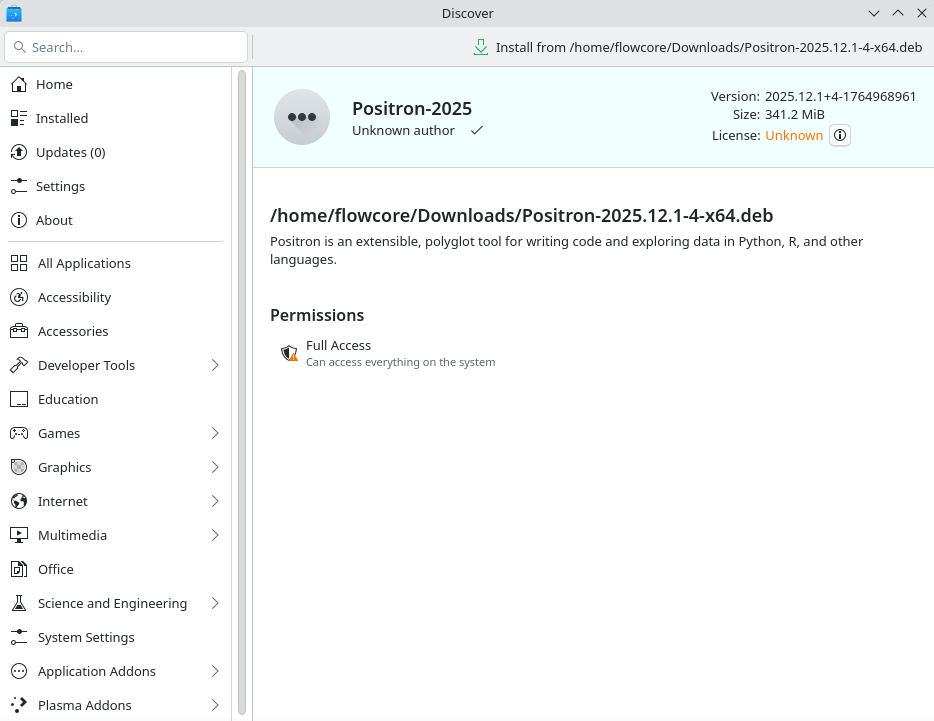Go to Updates (0) page

coord(70,152)
